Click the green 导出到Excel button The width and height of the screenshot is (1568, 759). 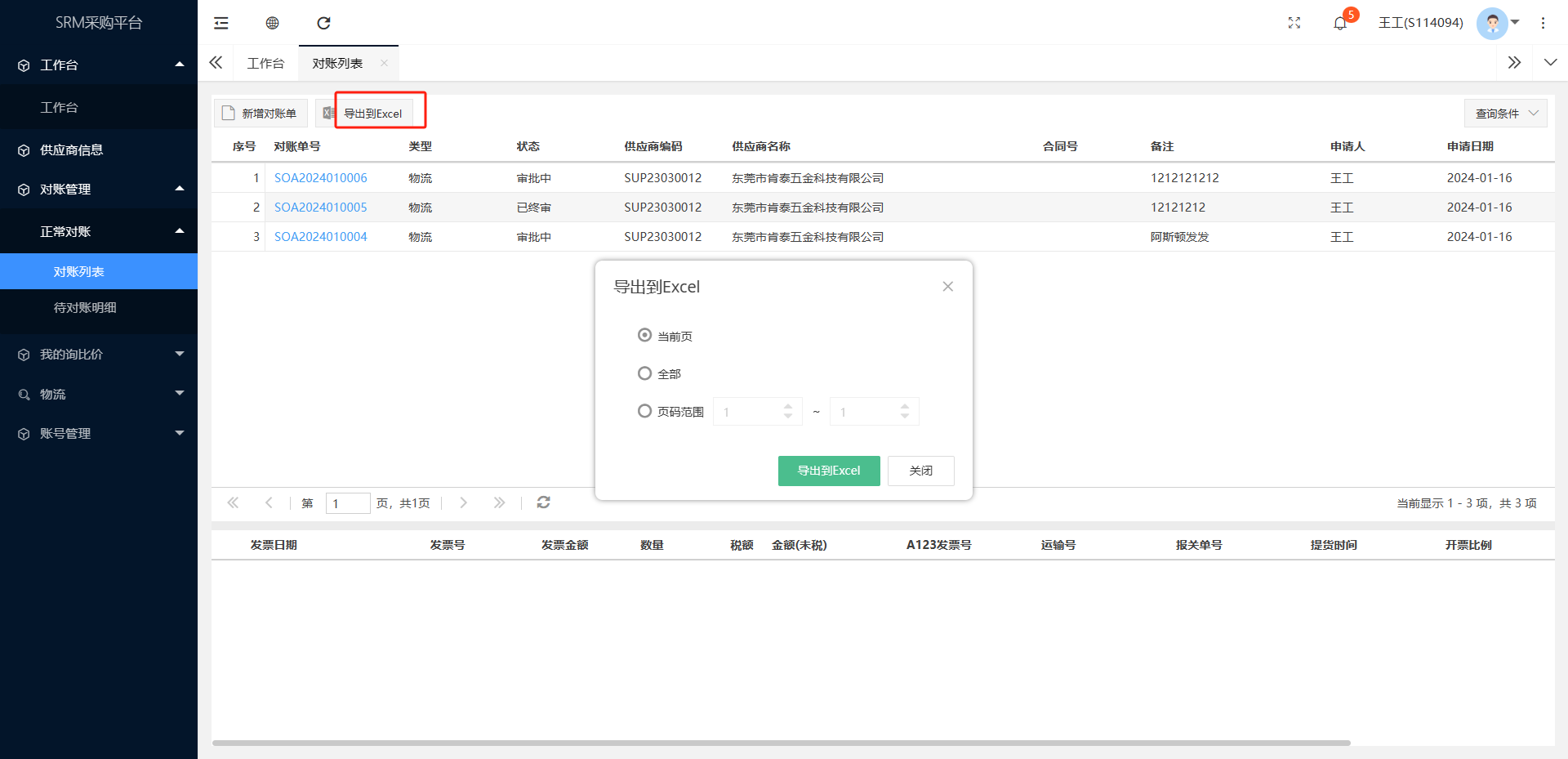(x=828, y=471)
